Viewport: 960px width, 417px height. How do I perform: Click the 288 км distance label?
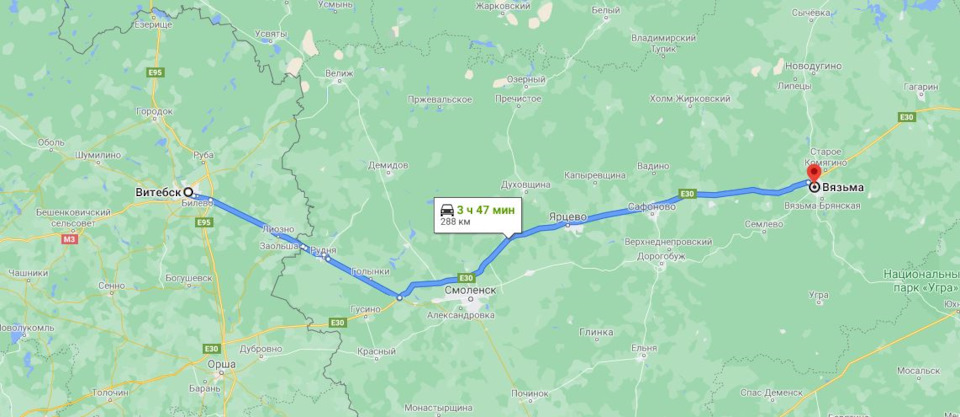pos(452,222)
